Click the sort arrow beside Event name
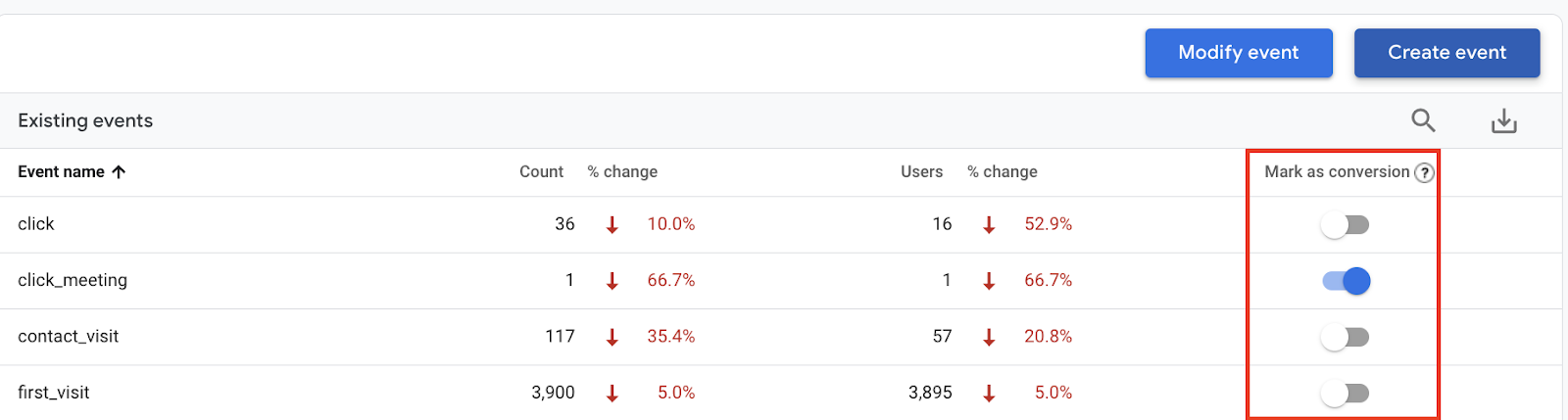Screen dimensions: 1568x420 [x=119, y=172]
